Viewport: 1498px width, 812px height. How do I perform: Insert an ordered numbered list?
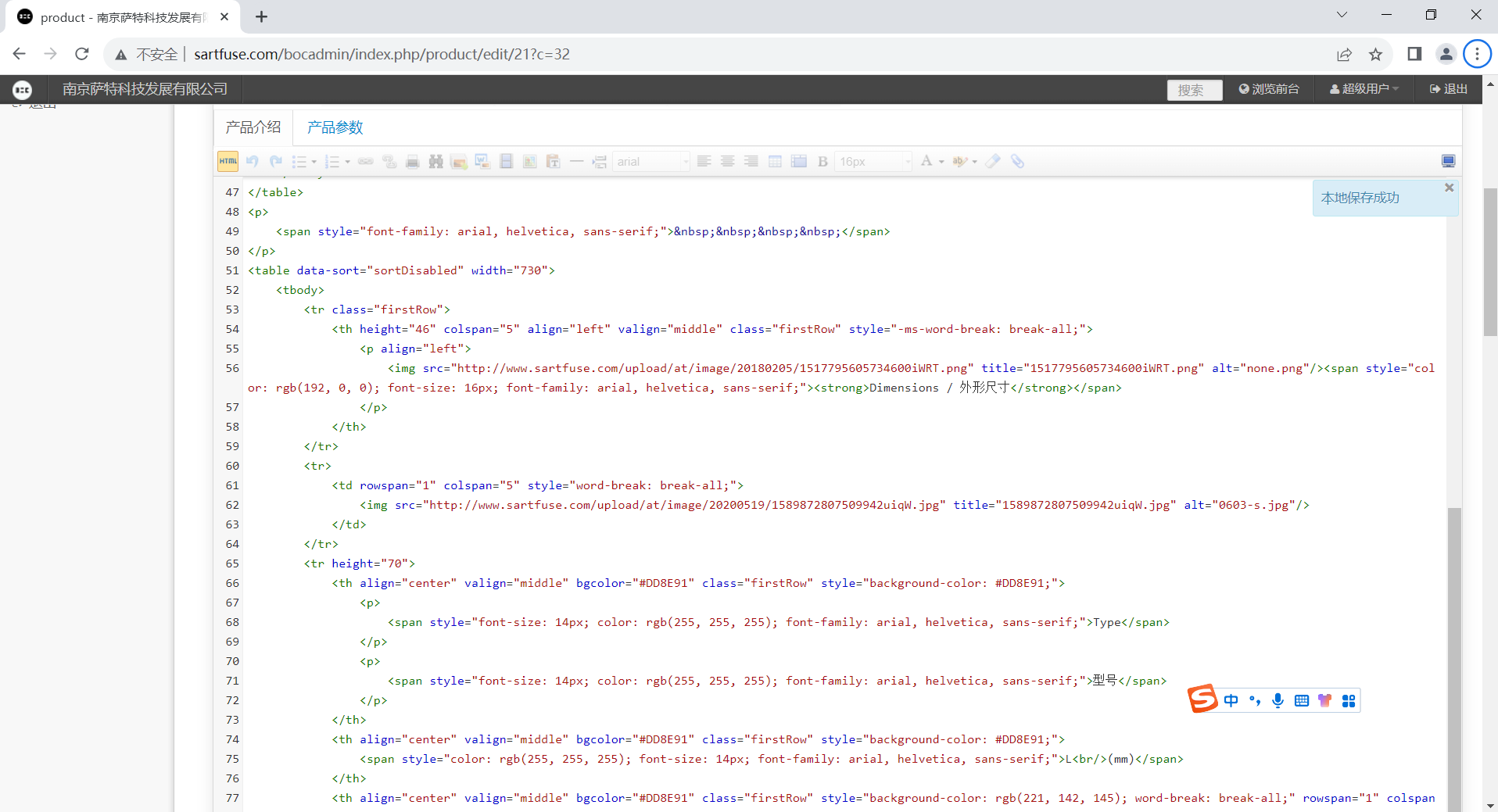pos(332,161)
